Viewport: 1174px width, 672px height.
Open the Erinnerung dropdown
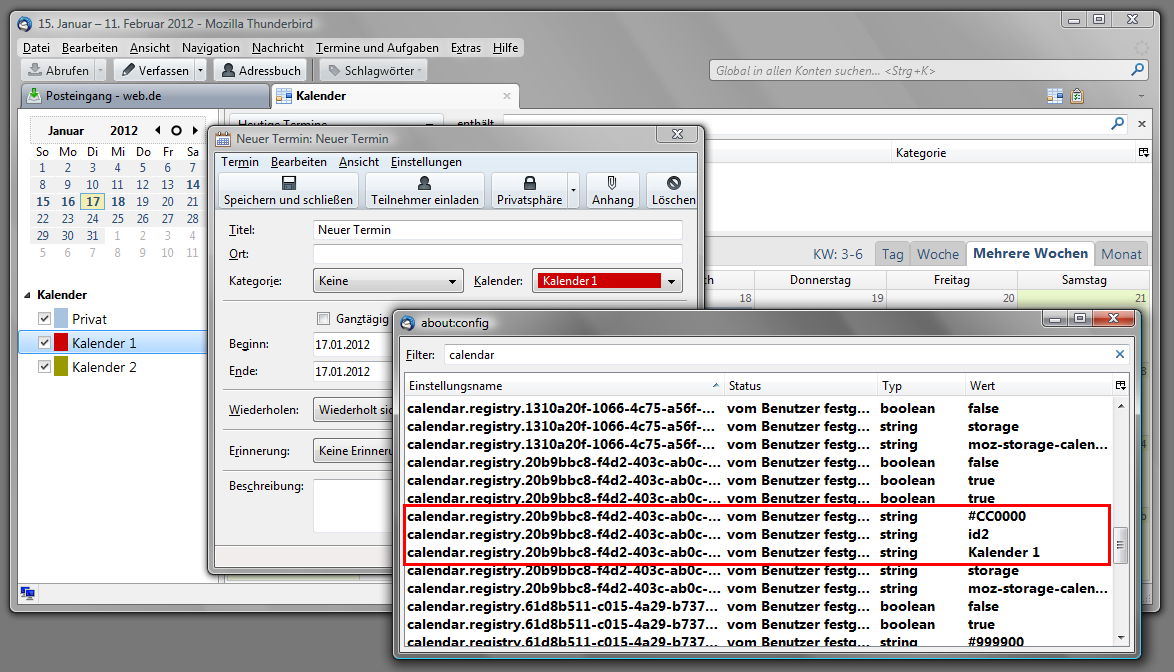click(354, 450)
